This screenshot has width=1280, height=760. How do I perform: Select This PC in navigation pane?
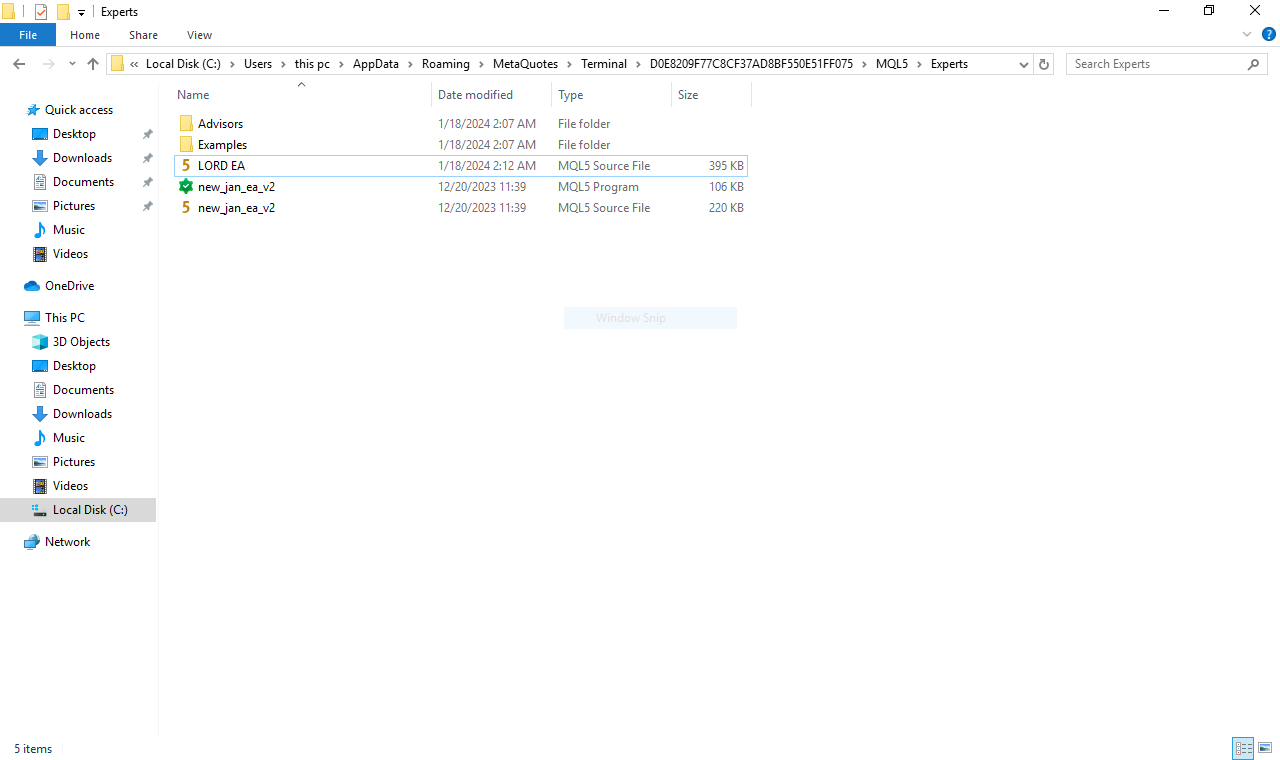click(x=65, y=318)
